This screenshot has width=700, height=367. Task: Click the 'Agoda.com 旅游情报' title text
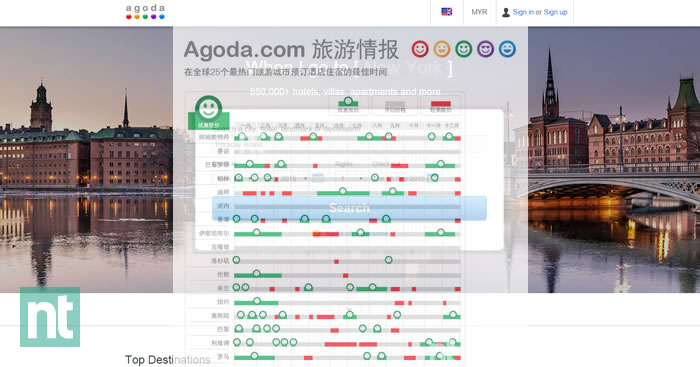(291, 50)
